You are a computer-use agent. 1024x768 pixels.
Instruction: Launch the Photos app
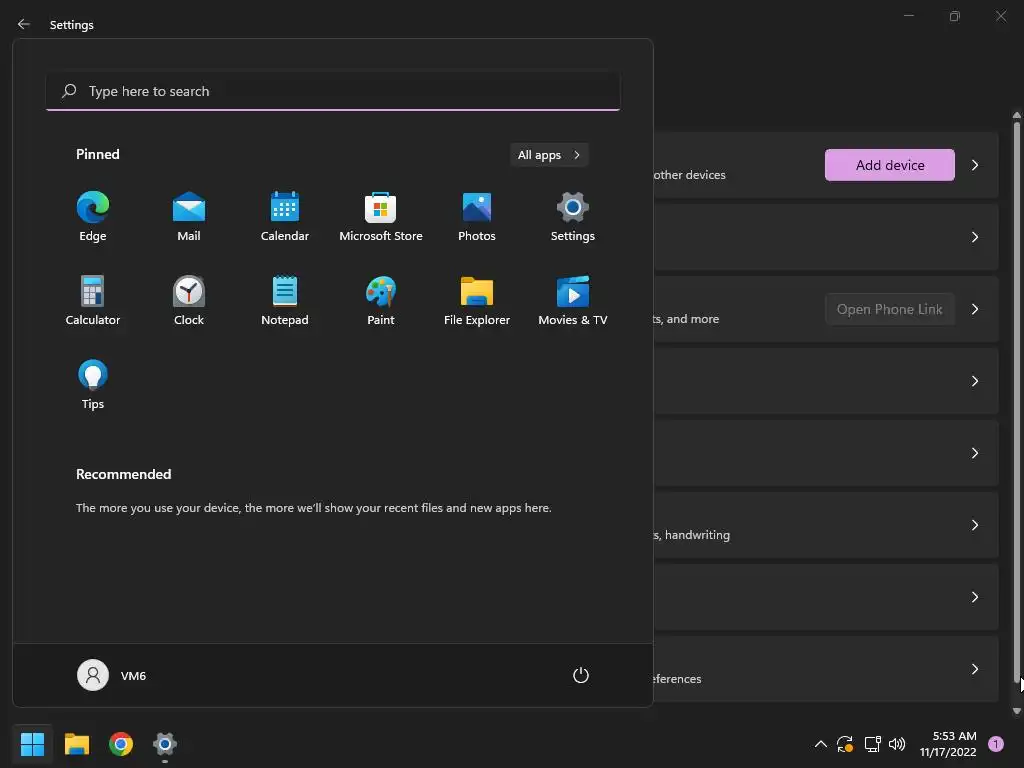tap(477, 217)
